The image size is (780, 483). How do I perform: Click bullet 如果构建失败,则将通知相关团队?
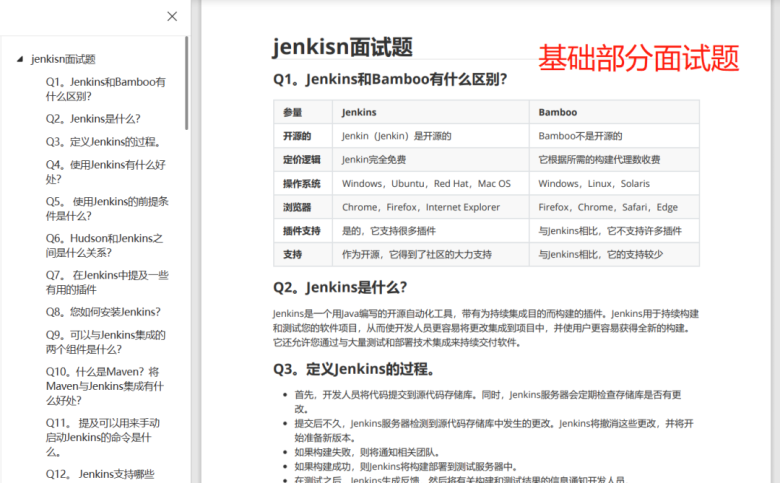point(368,452)
